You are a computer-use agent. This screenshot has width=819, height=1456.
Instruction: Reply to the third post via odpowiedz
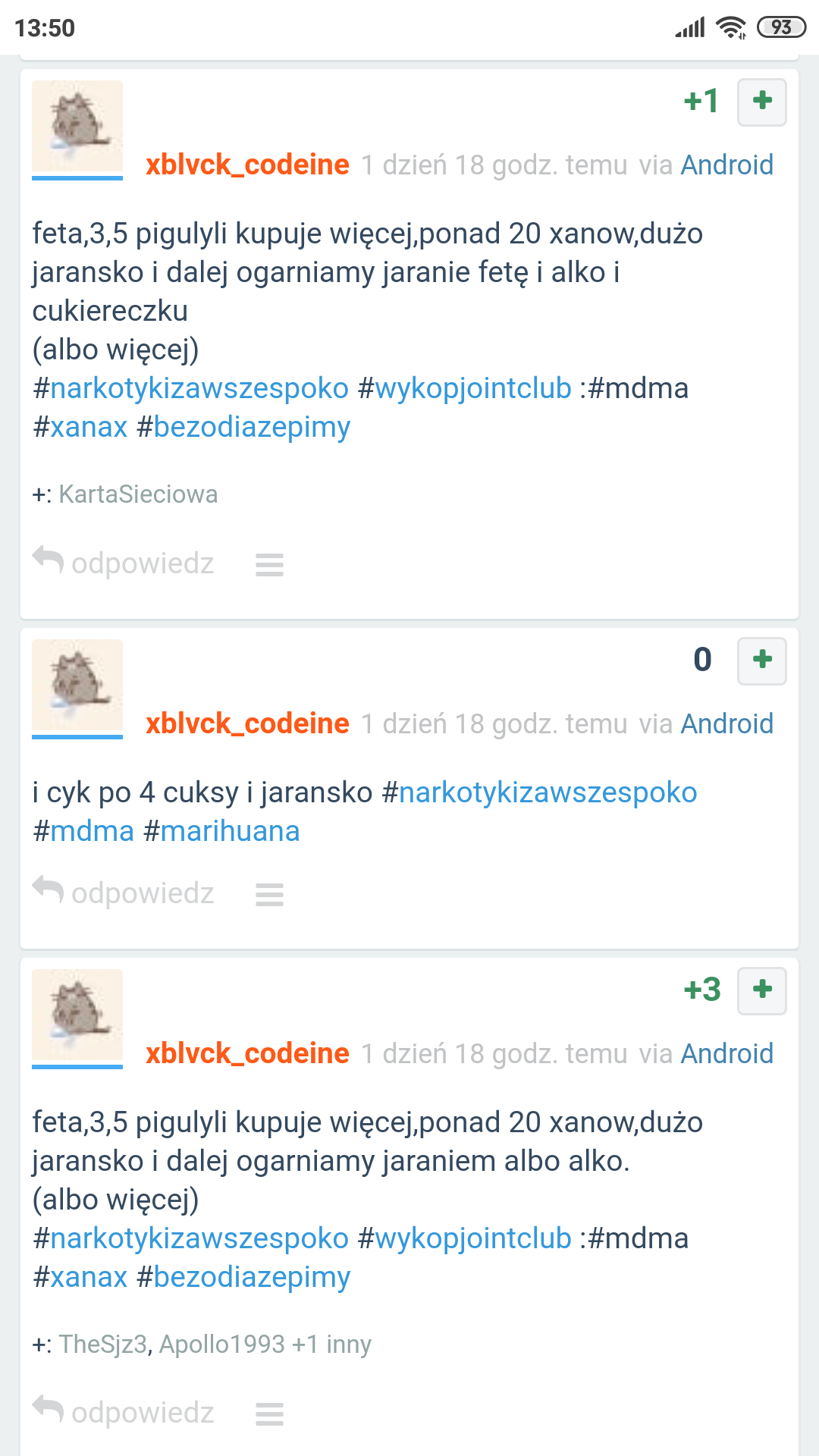pos(124,1413)
